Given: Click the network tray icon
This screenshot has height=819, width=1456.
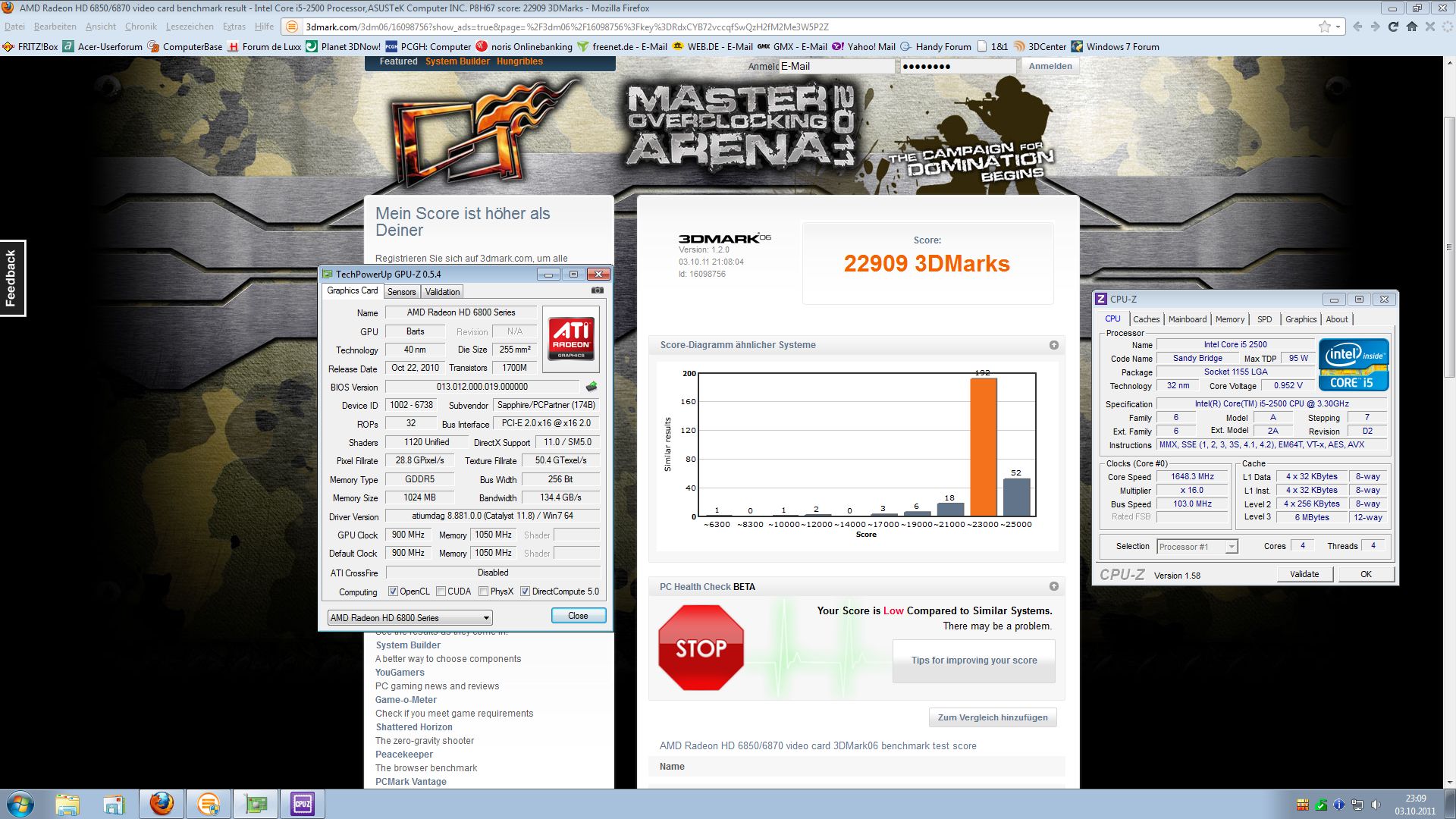Looking at the screenshot, I should pyautogui.click(x=1357, y=805).
